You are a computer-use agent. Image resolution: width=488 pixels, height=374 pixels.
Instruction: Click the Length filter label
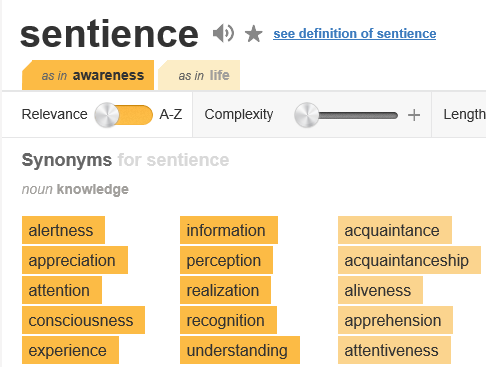click(x=464, y=114)
